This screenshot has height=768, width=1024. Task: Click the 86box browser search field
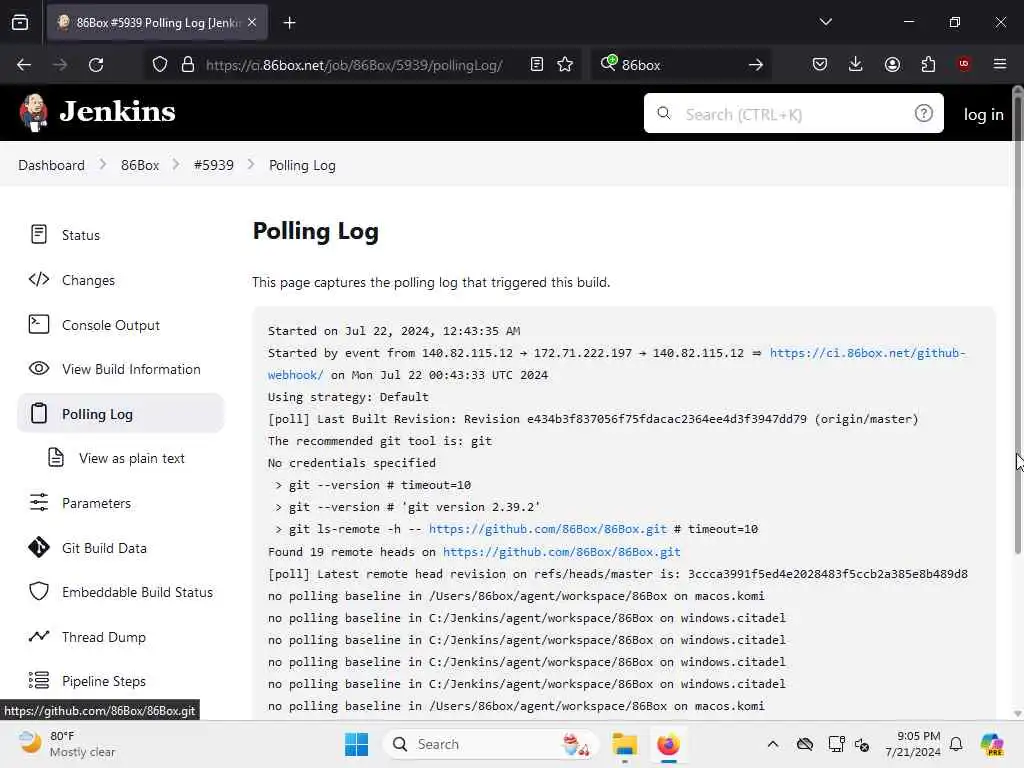coord(679,65)
